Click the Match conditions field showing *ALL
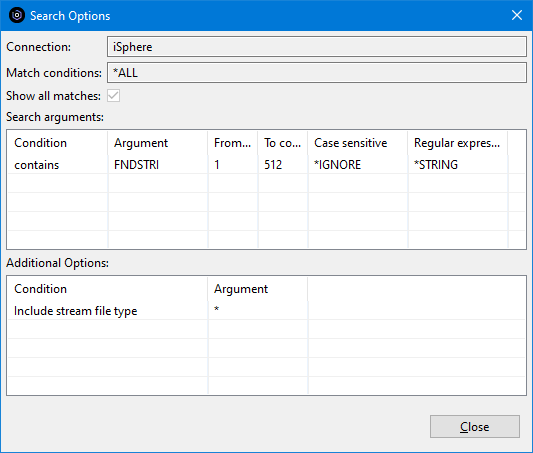Screen dimensions: 533x453 pyautogui.click(x=317, y=73)
